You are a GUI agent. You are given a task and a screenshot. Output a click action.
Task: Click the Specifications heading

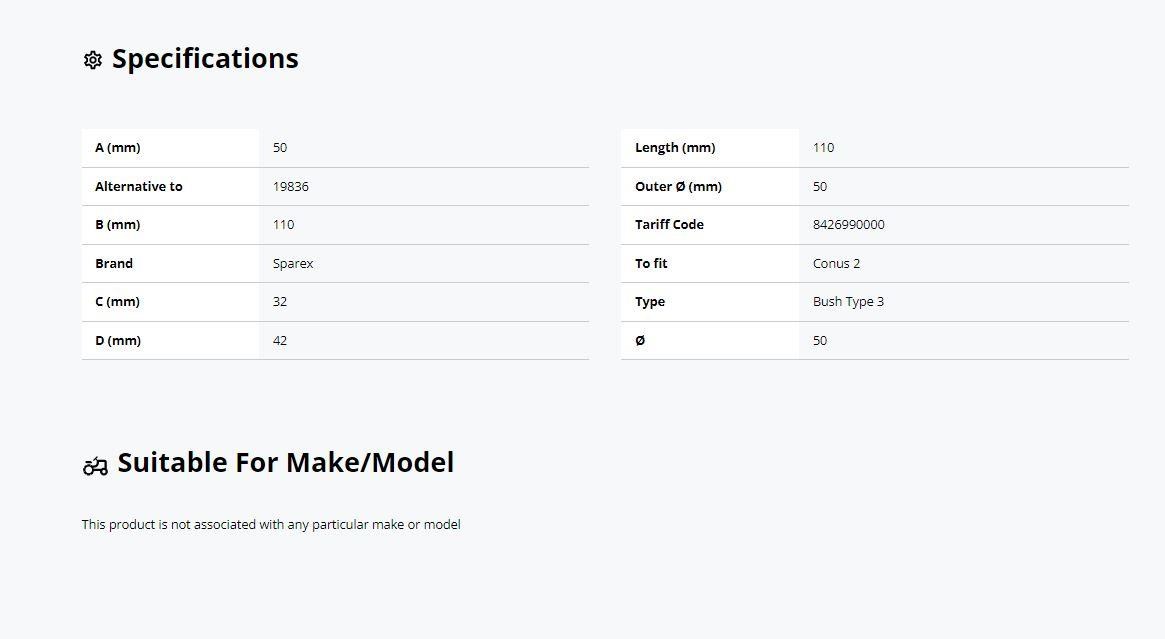pos(205,59)
